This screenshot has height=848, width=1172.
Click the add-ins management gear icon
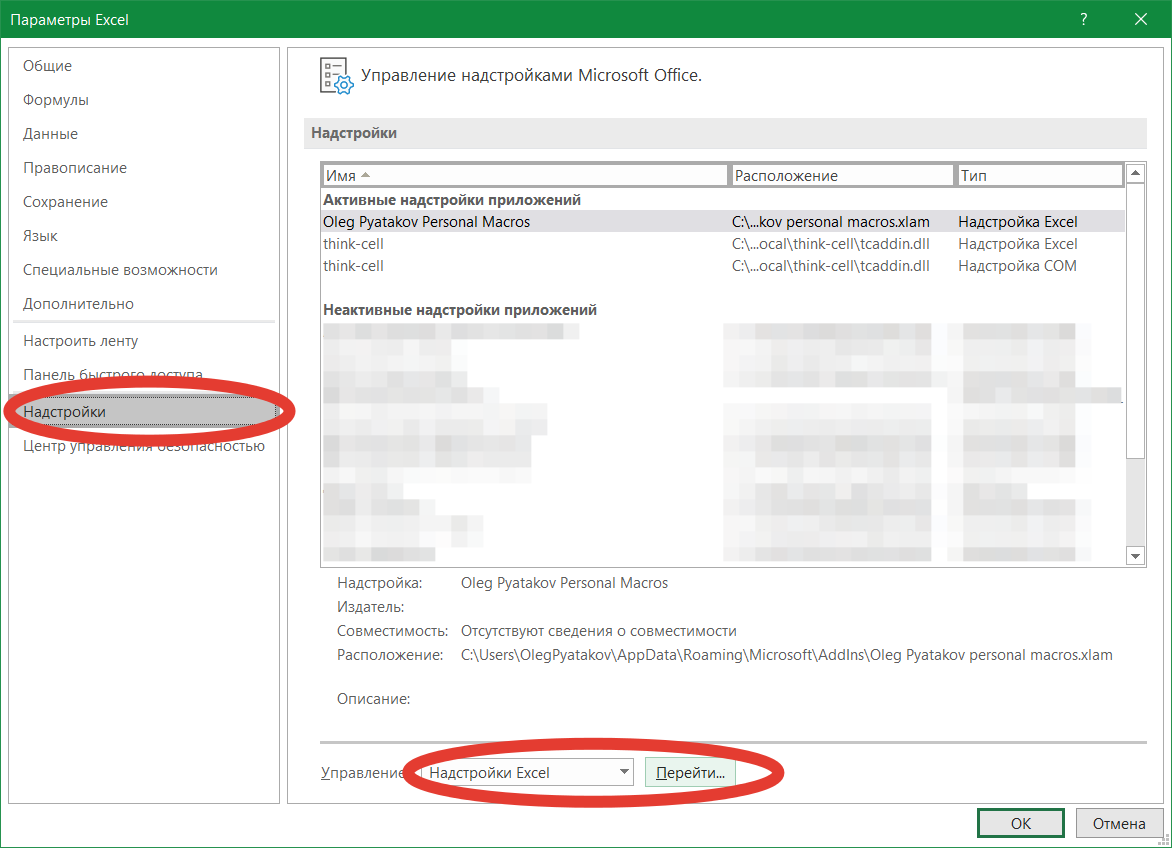[x=337, y=76]
